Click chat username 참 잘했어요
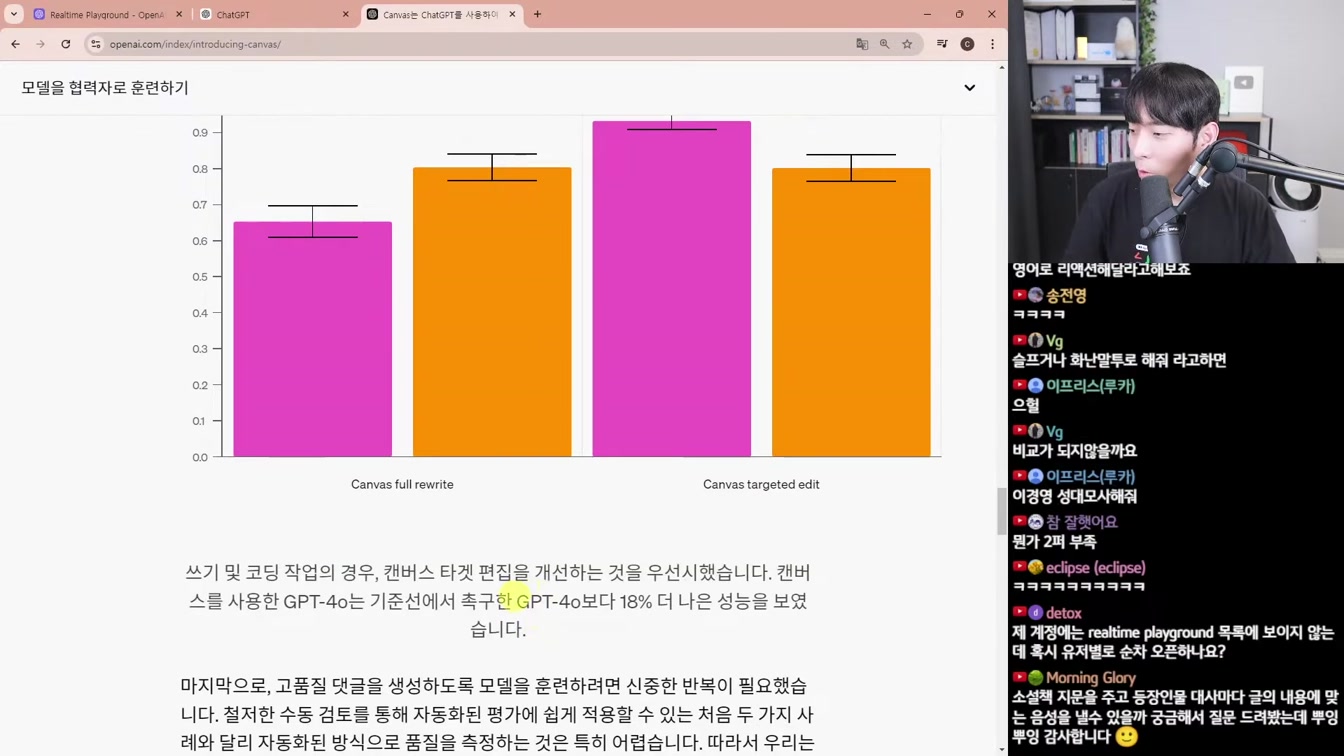Screen dimensions: 1344x756 coord(1082,522)
